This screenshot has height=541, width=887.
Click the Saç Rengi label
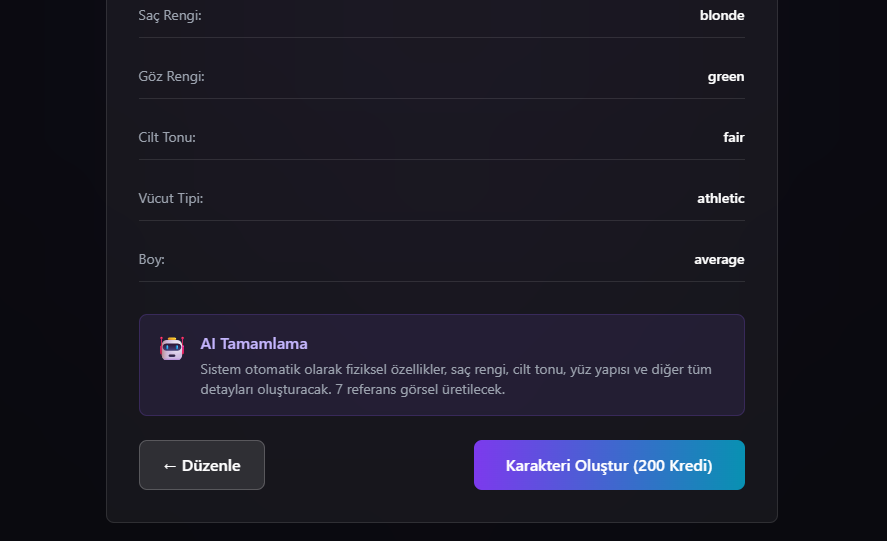tap(170, 15)
